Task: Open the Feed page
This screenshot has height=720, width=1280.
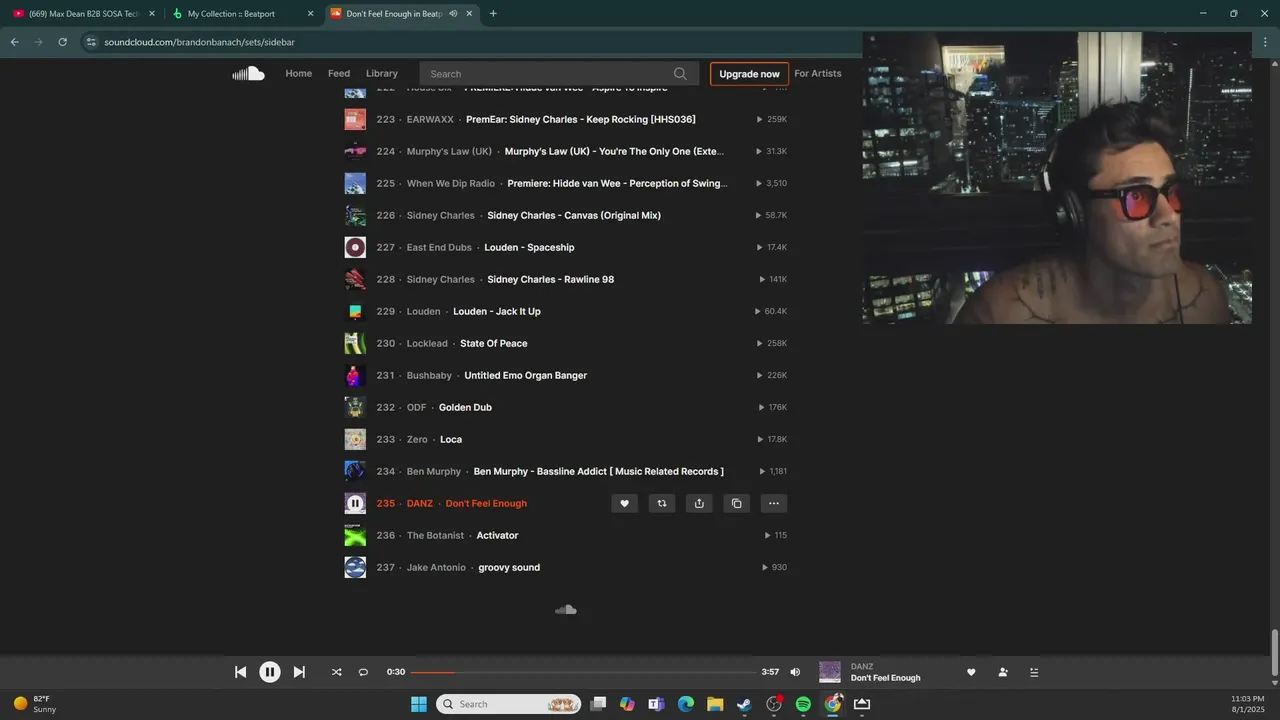Action: pyautogui.click(x=339, y=74)
